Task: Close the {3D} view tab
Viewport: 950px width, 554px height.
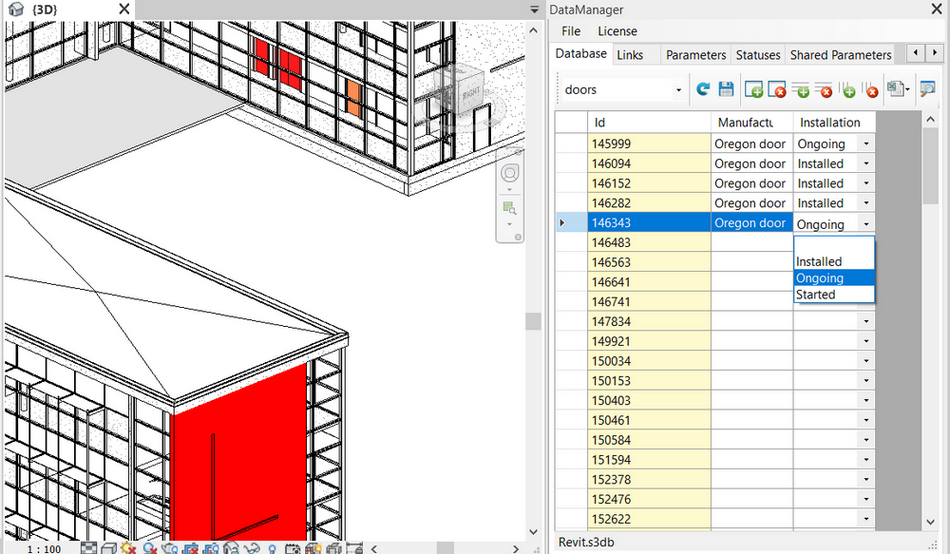Action: (123, 9)
